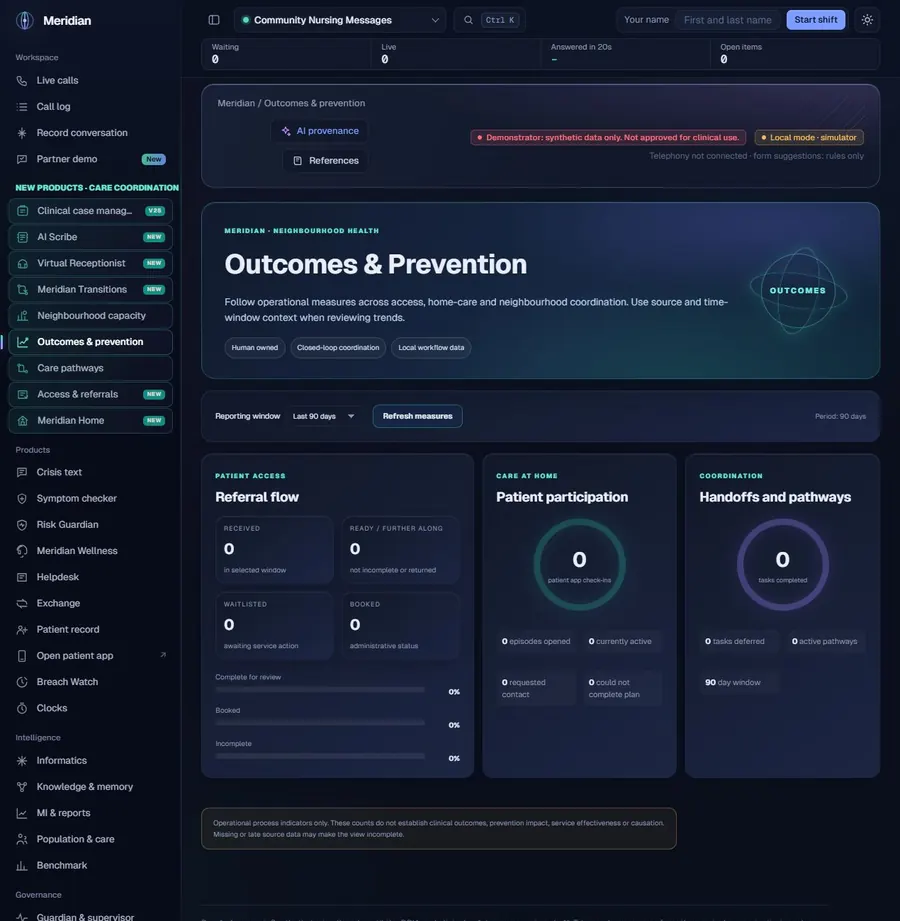Click the Exchange arrows icon
900x921 pixels.
[x=22, y=603]
